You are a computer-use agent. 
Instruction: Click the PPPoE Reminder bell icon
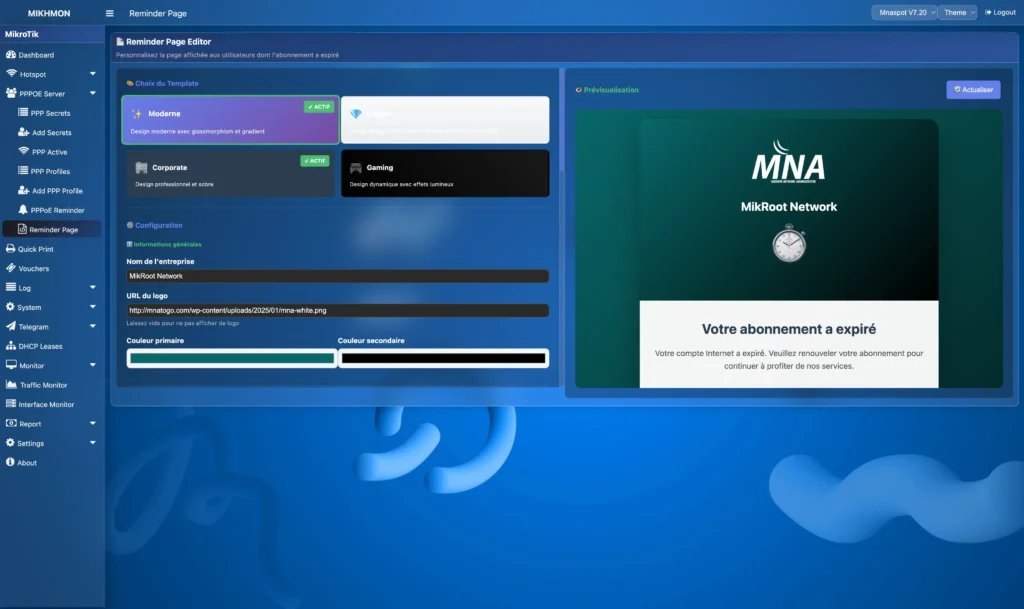point(23,210)
